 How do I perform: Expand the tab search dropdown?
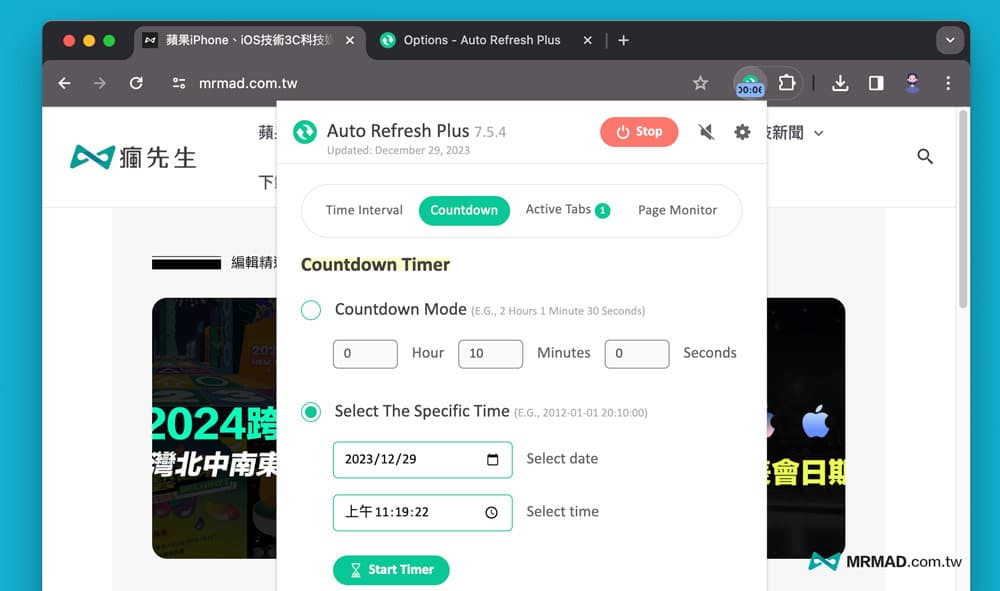click(950, 40)
